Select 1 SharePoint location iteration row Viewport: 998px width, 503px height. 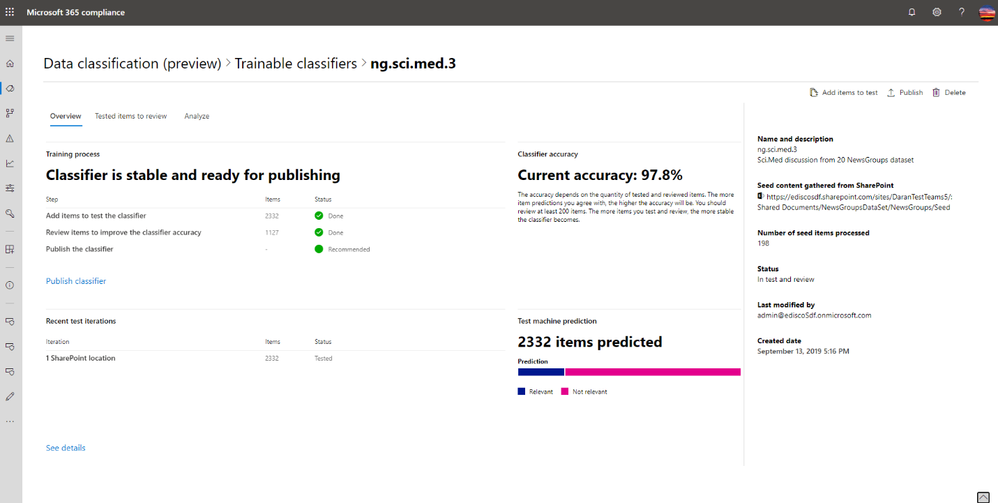point(275,358)
